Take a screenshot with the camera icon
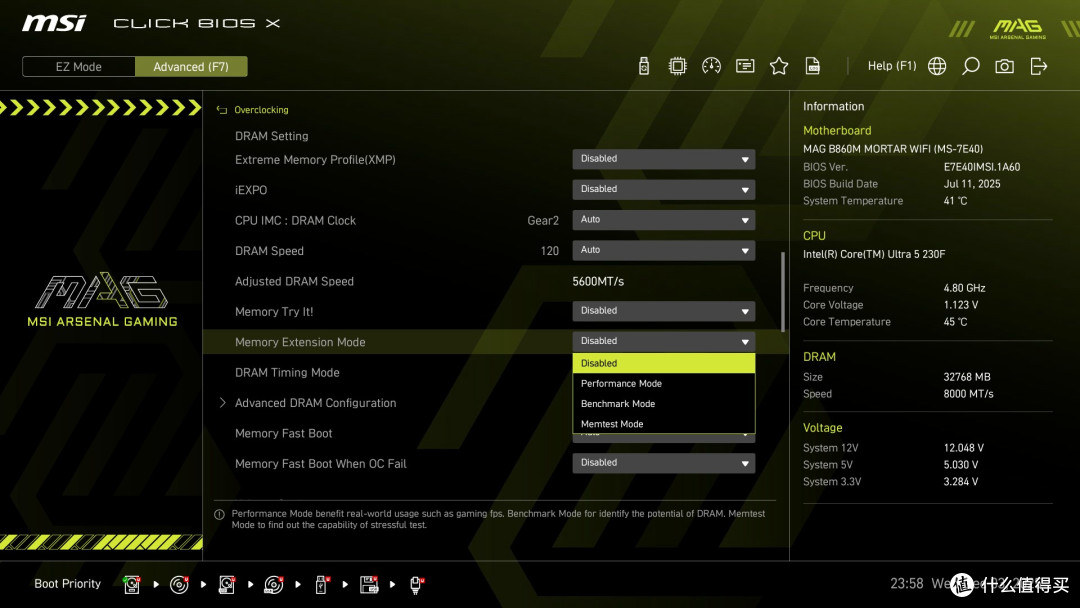Viewport: 1080px width, 608px height. pos(1004,66)
